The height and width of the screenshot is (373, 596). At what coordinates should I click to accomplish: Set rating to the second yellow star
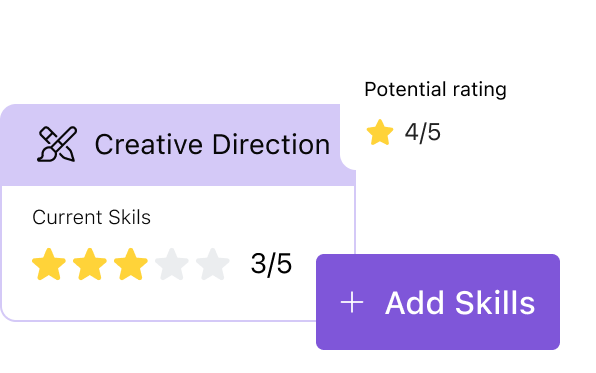[90, 264]
